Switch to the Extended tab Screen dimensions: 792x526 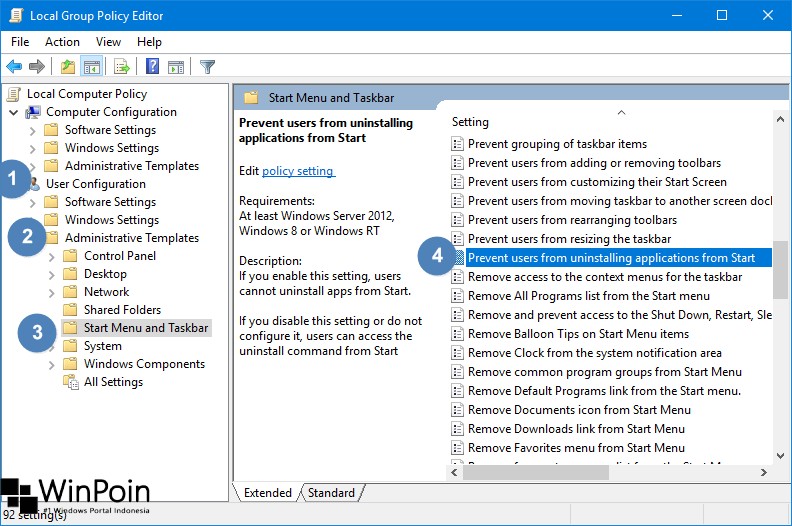pyautogui.click(x=268, y=493)
